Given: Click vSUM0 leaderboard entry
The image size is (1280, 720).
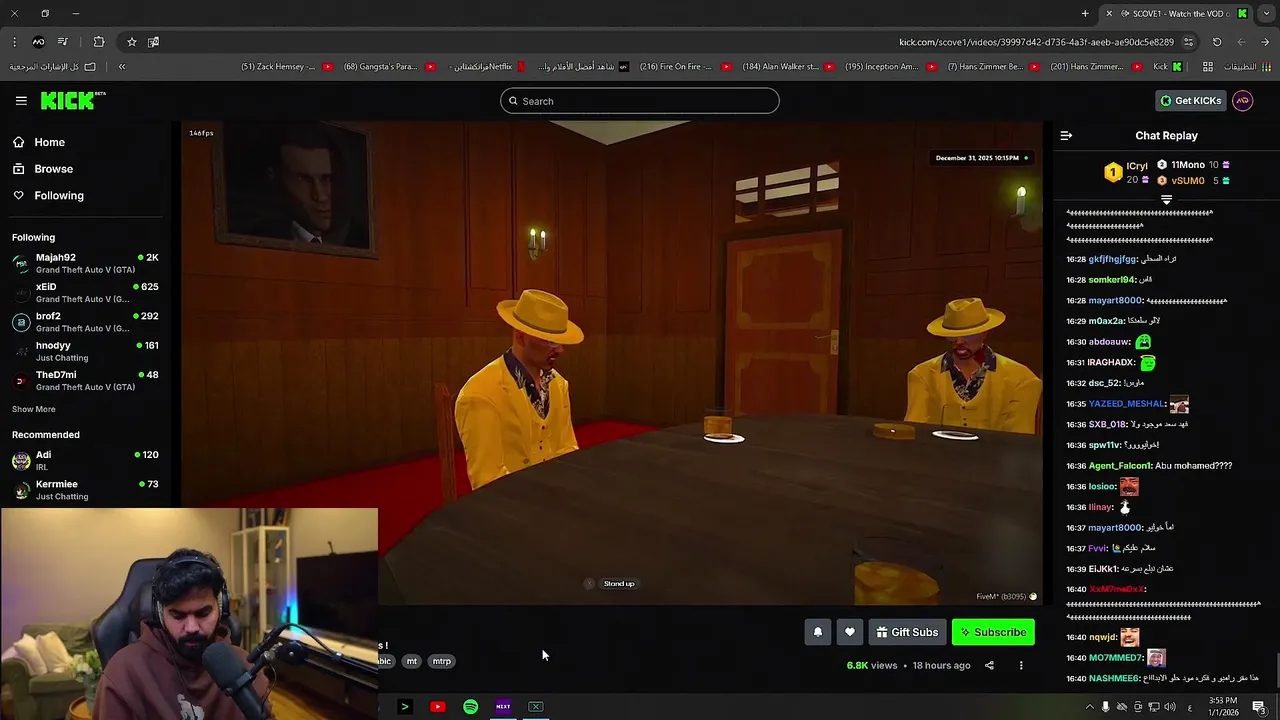Looking at the screenshot, I should (1193, 181).
